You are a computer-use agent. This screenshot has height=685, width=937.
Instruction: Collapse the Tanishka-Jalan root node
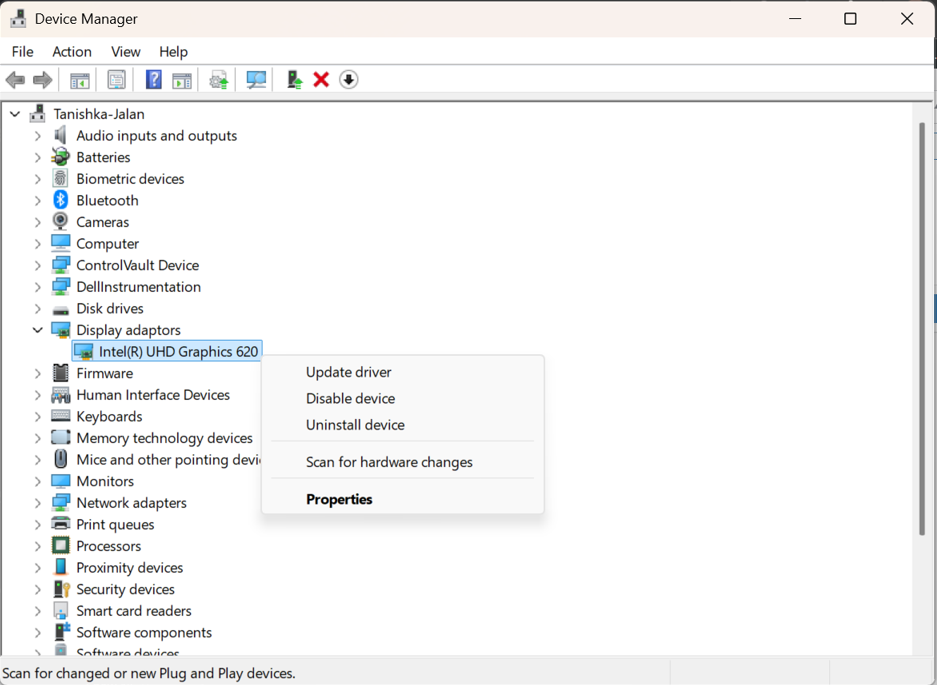coord(15,114)
